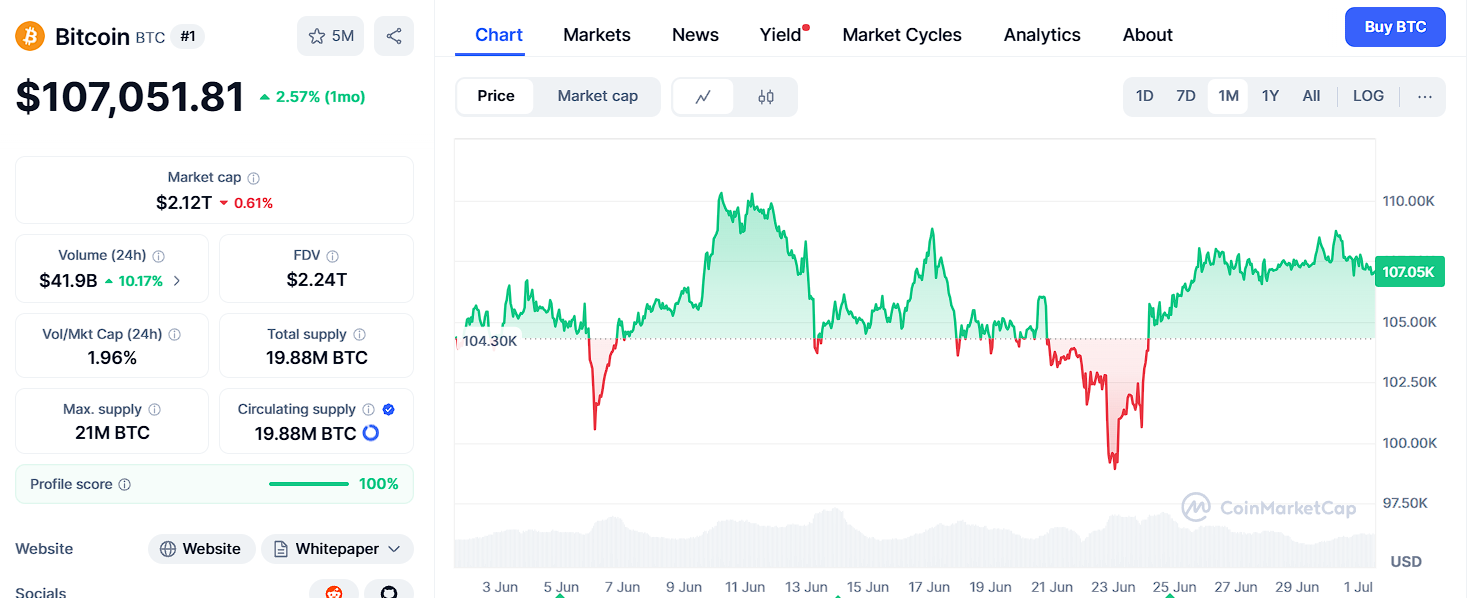The image size is (1467, 598).
Task: Switch to the Markets tab
Action: (x=597, y=35)
